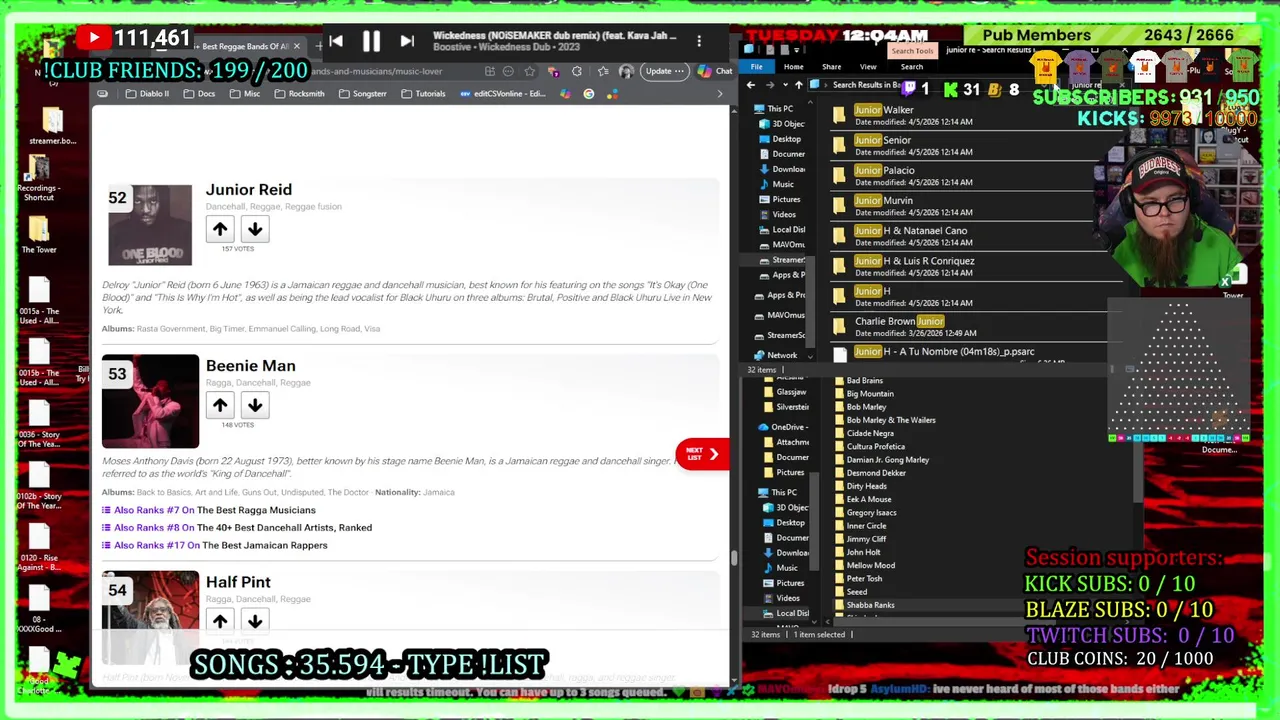Select Music in upper Explorer sidebar
Image resolution: width=1280 pixels, height=720 pixels.
[783, 184]
